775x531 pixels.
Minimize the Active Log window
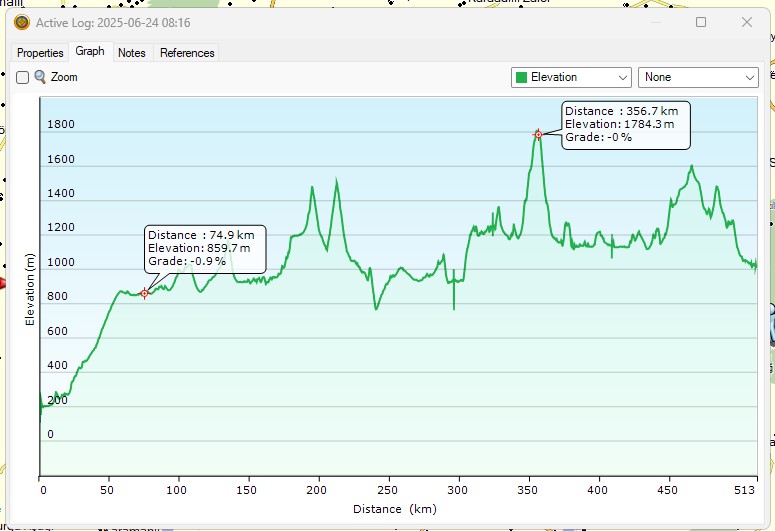(655, 22)
